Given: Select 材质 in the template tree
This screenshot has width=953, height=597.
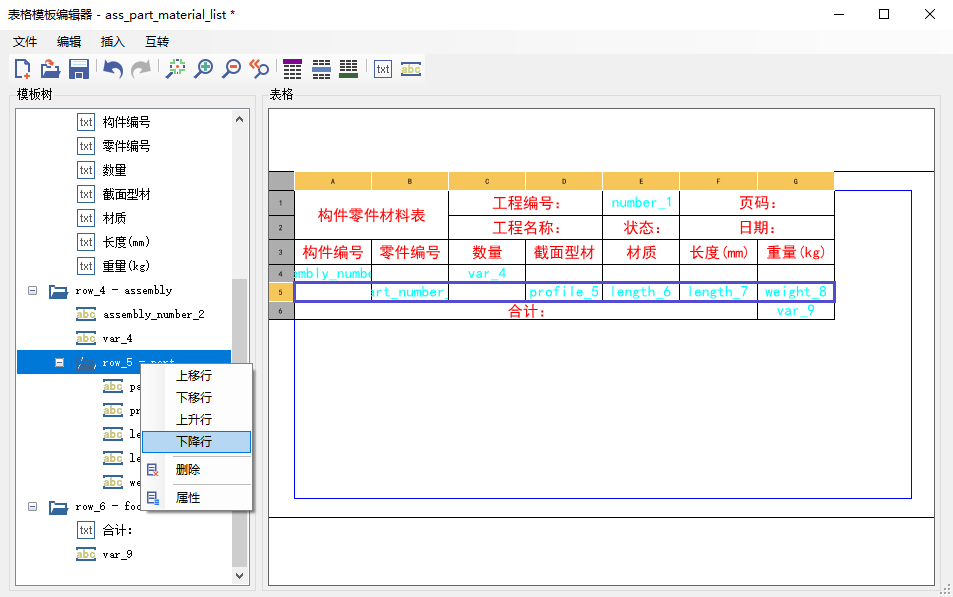Looking at the screenshot, I should [114, 218].
